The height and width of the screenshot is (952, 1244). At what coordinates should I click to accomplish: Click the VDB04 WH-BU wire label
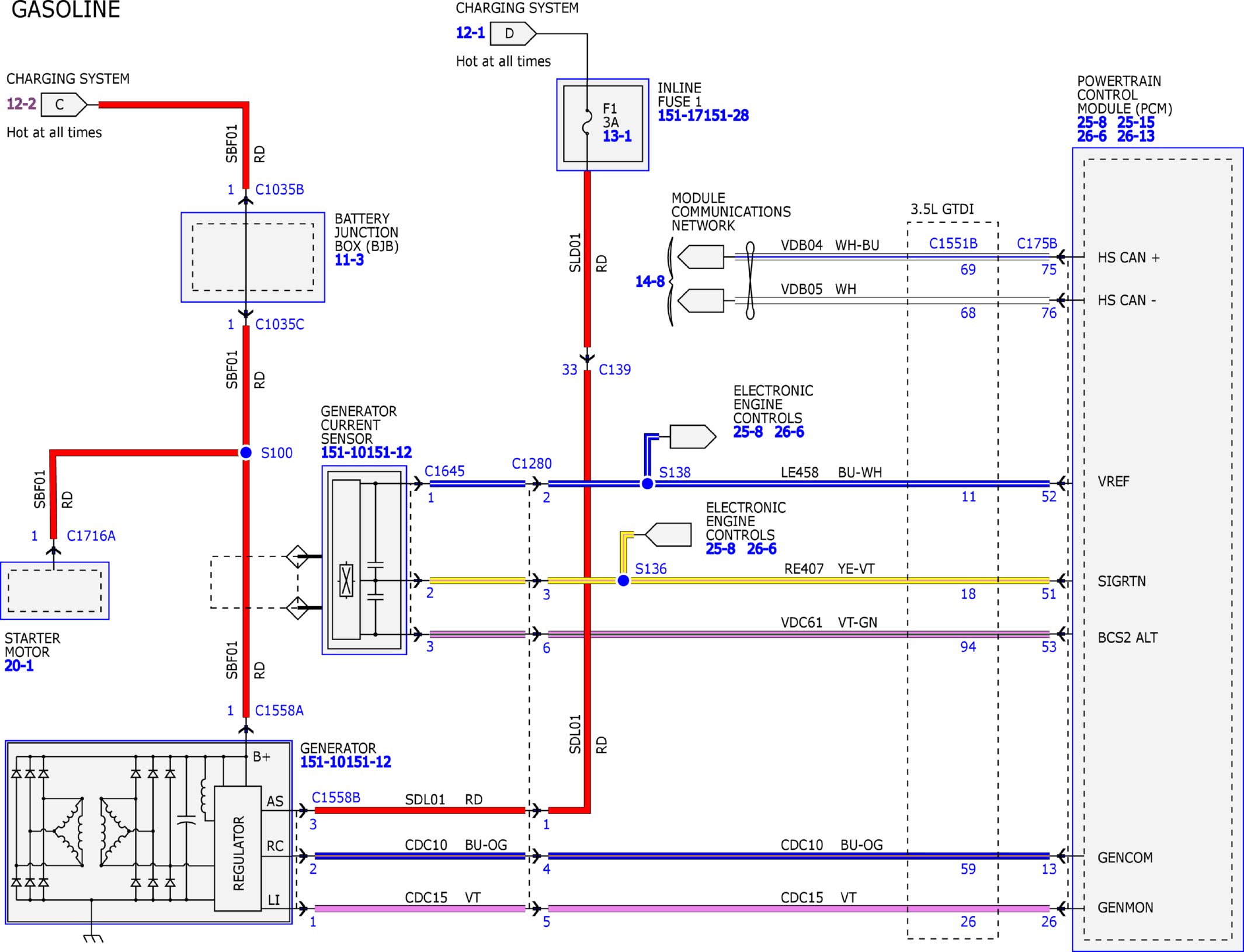point(830,245)
